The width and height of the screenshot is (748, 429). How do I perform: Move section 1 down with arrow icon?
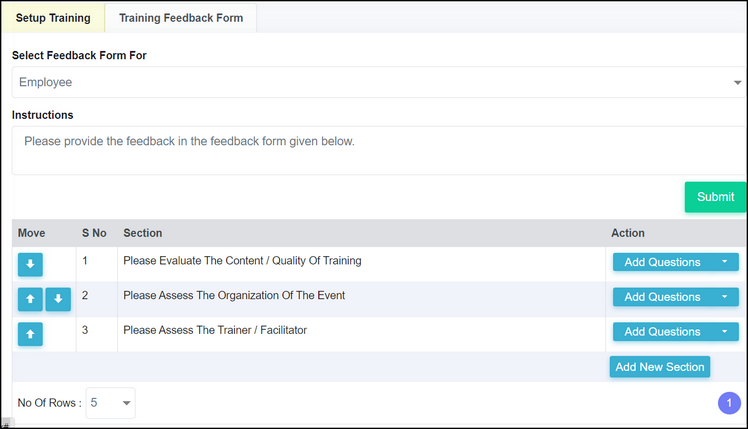[30, 264]
